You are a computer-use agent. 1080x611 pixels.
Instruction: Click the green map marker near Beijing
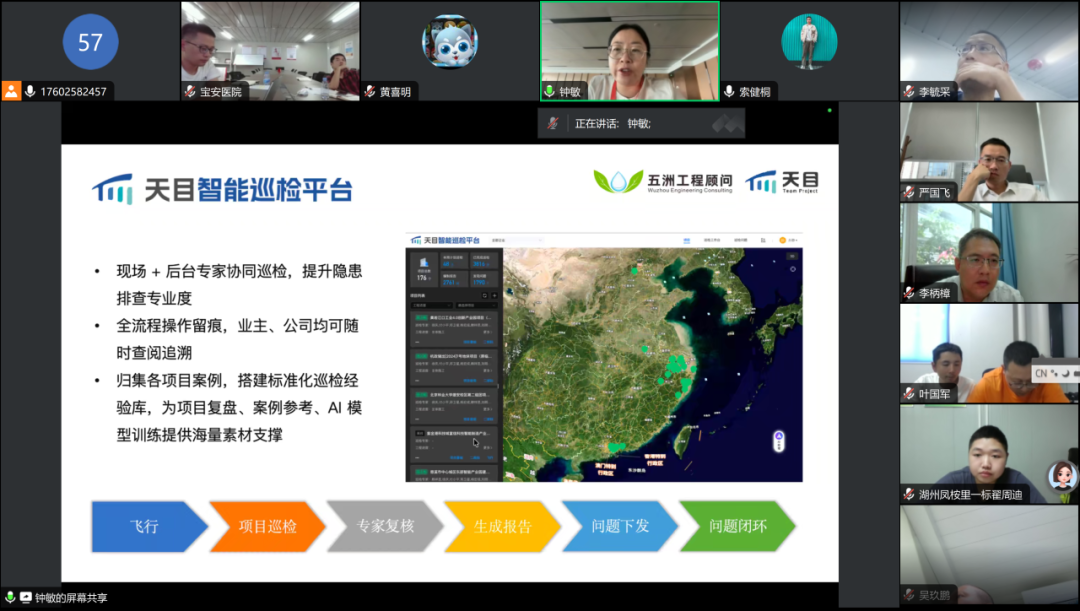[634, 271]
